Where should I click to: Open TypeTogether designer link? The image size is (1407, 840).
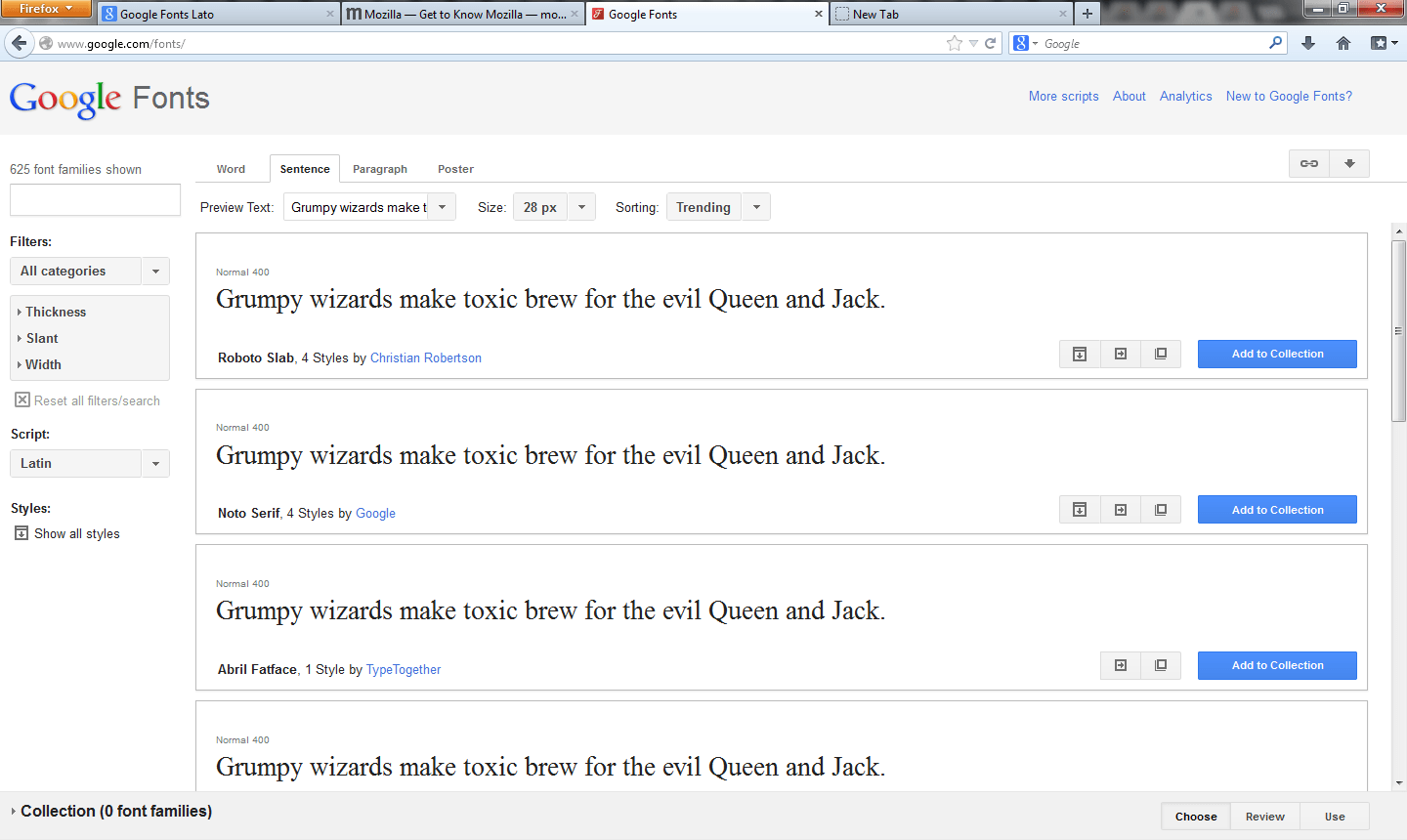[404, 669]
